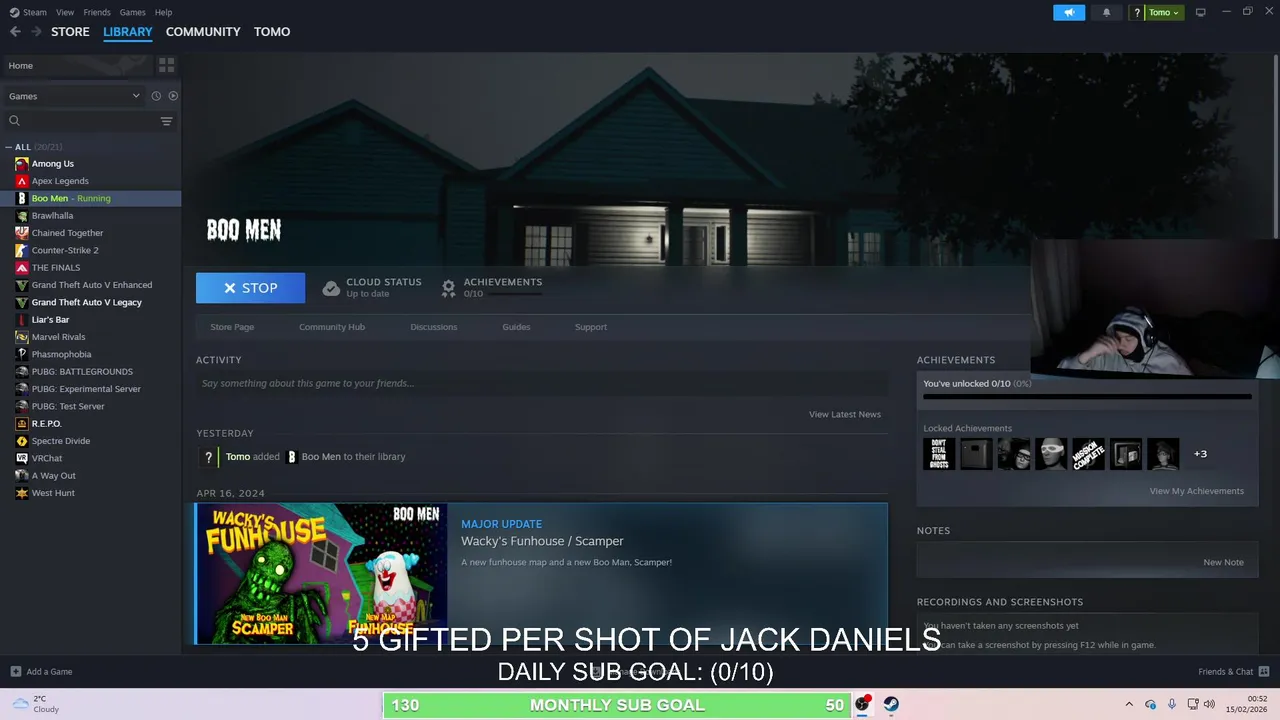The height and width of the screenshot is (720, 1280).
Task: Open the Guides link
Action: [516, 327]
